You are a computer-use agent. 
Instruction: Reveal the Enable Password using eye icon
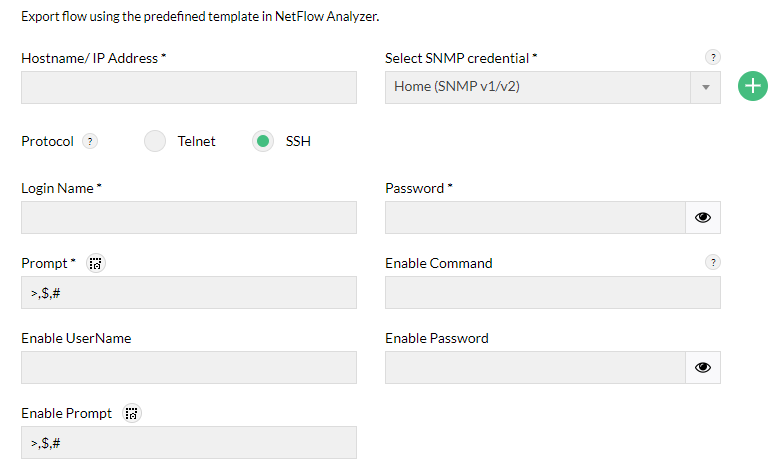click(703, 367)
